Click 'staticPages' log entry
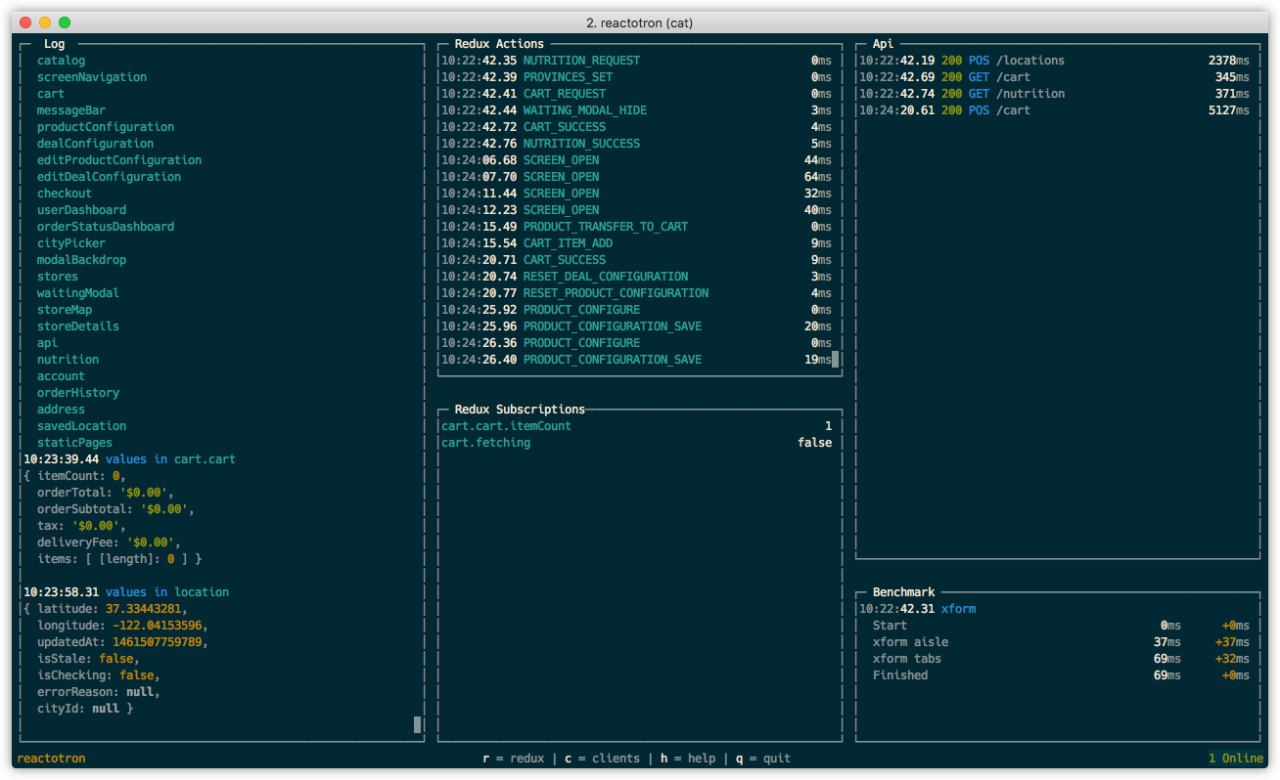The height and width of the screenshot is (780, 1280). (75, 442)
